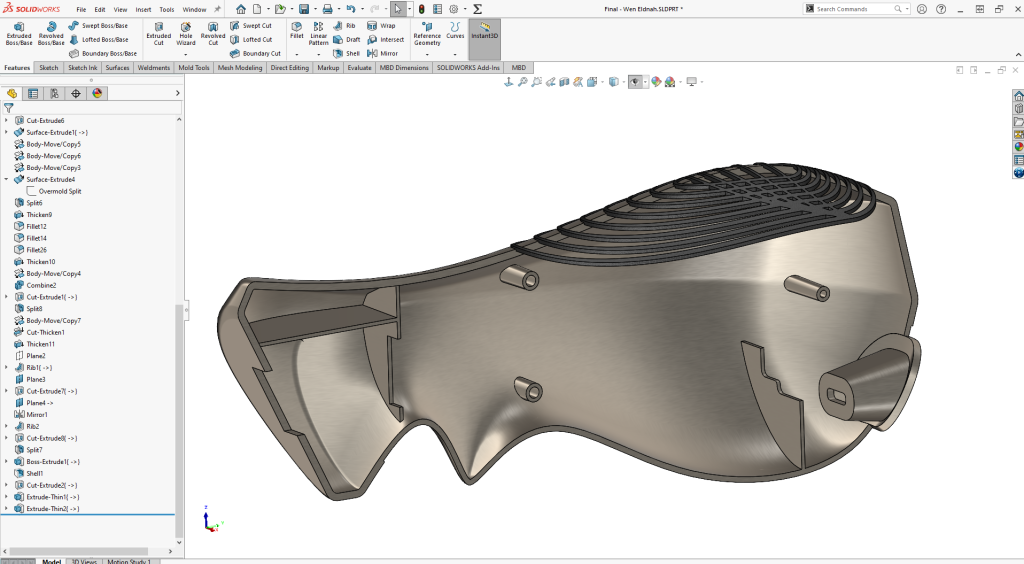
Task: Open the DisplayManager panel tab
Action: pos(97,93)
